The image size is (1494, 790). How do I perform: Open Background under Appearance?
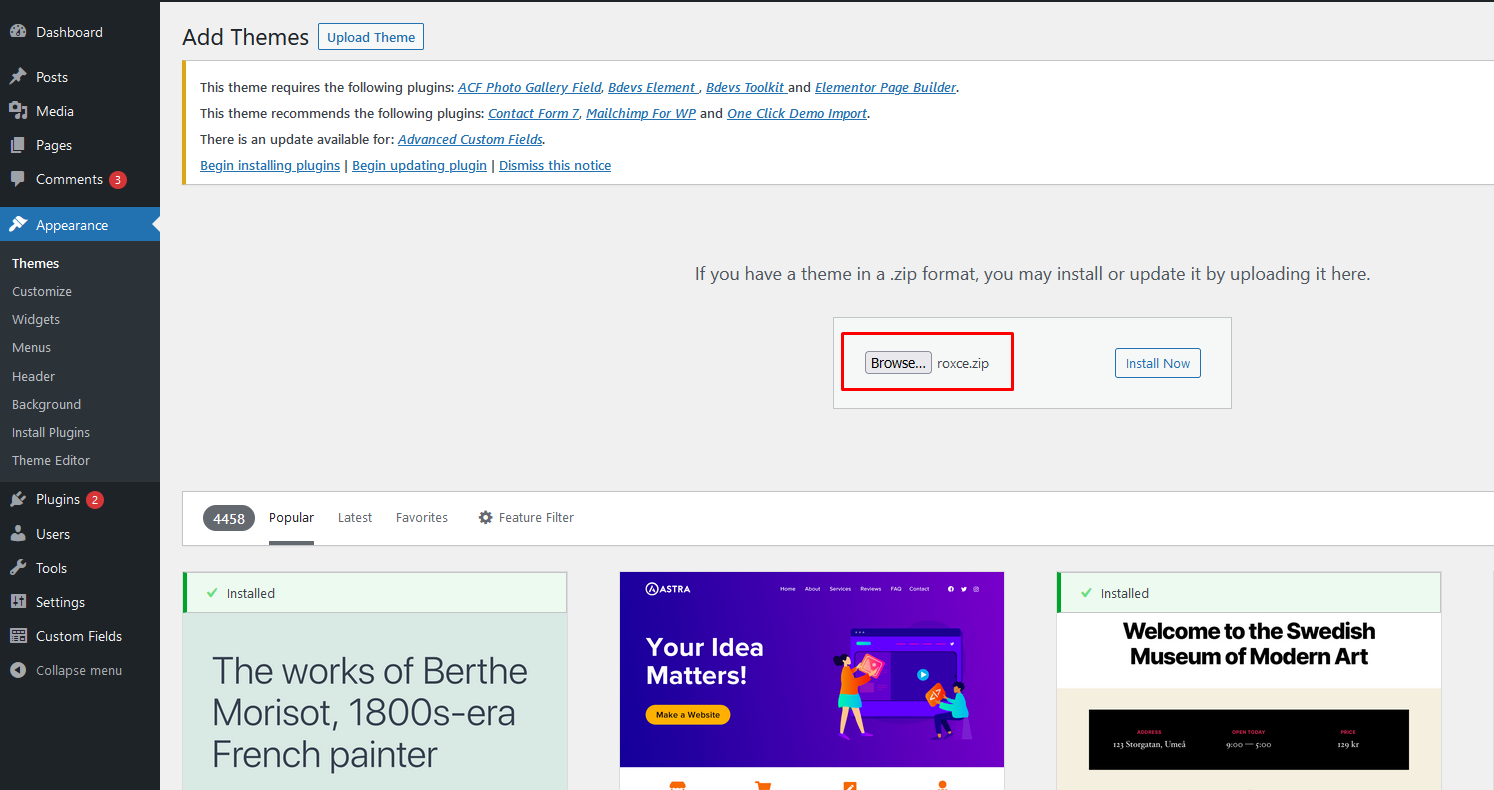click(47, 404)
